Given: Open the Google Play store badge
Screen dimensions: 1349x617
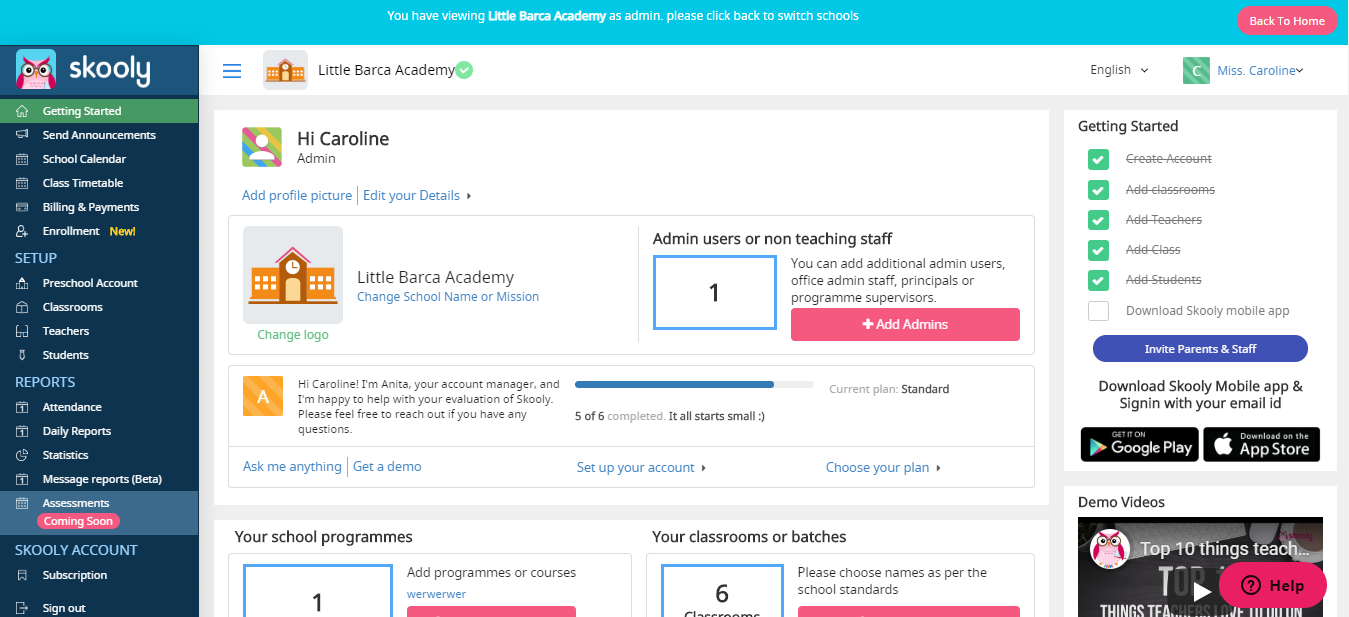Looking at the screenshot, I should pyautogui.click(x=1138, y=445).
